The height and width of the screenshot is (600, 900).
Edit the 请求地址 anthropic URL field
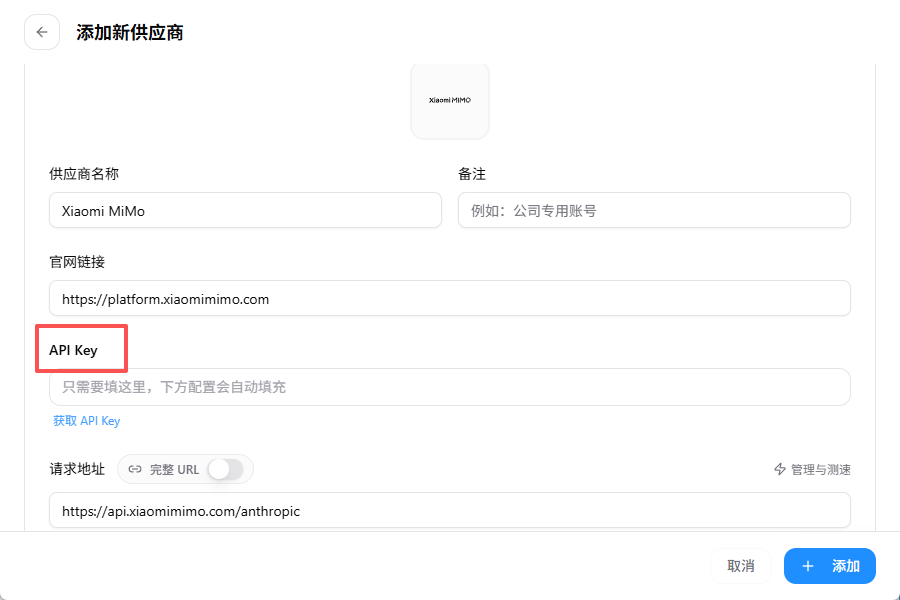450,510
